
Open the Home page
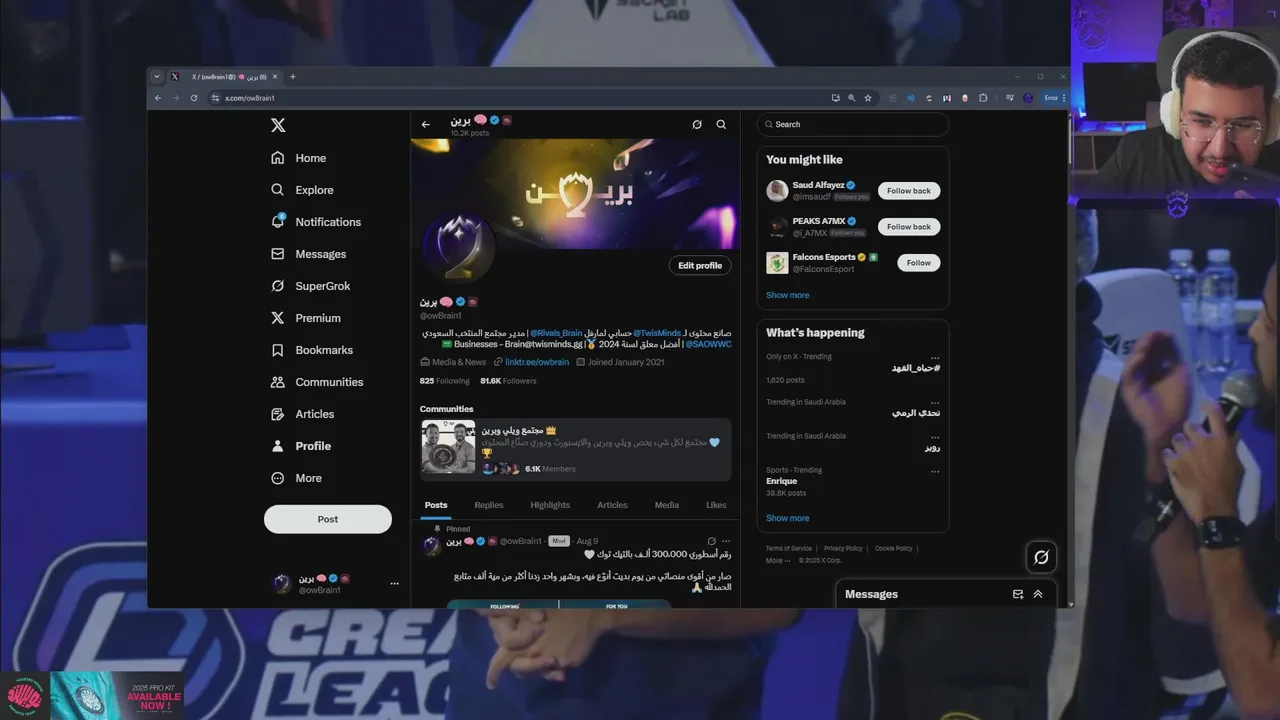[298, 158]
